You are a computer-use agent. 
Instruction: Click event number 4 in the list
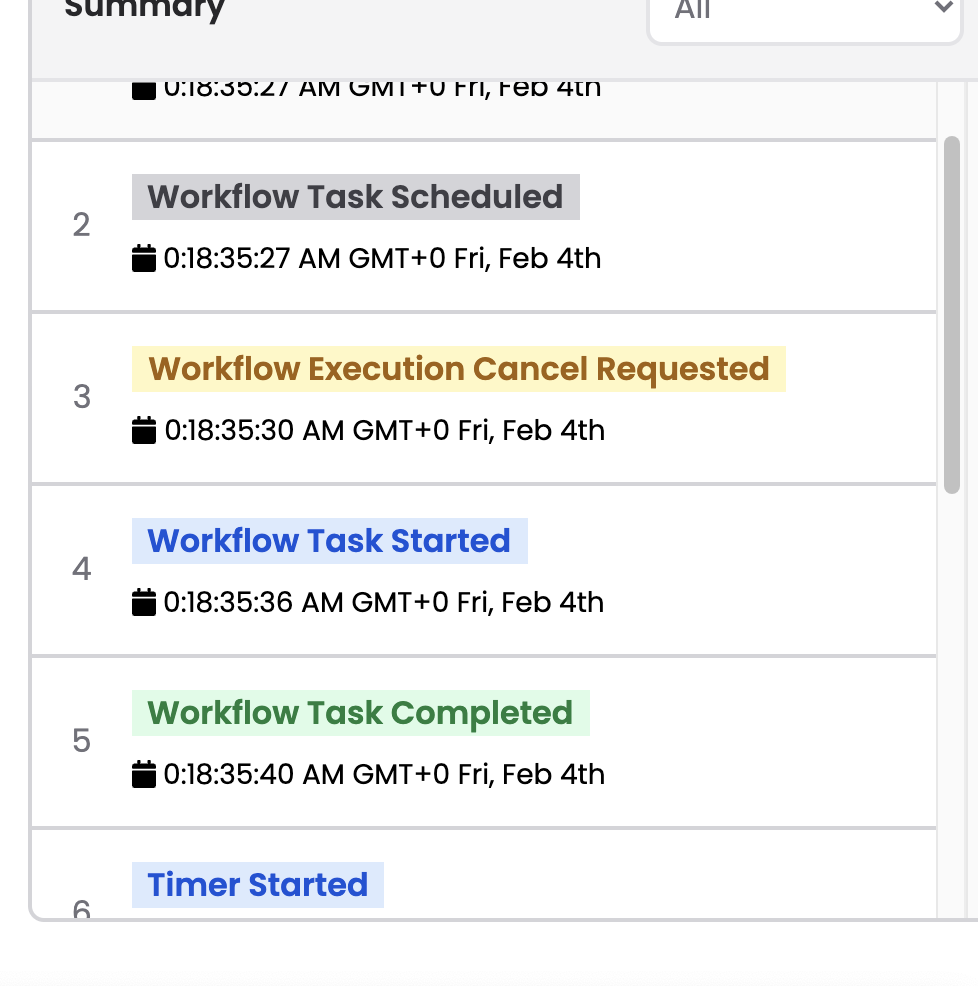81,569
